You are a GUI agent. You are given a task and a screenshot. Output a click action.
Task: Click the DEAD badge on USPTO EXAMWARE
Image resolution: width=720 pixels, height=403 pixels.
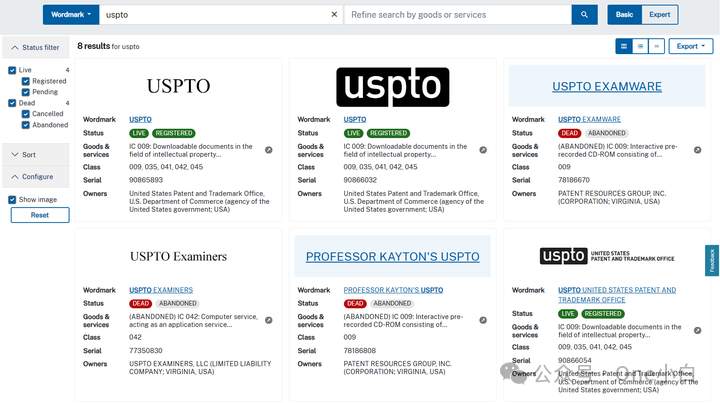569,133
